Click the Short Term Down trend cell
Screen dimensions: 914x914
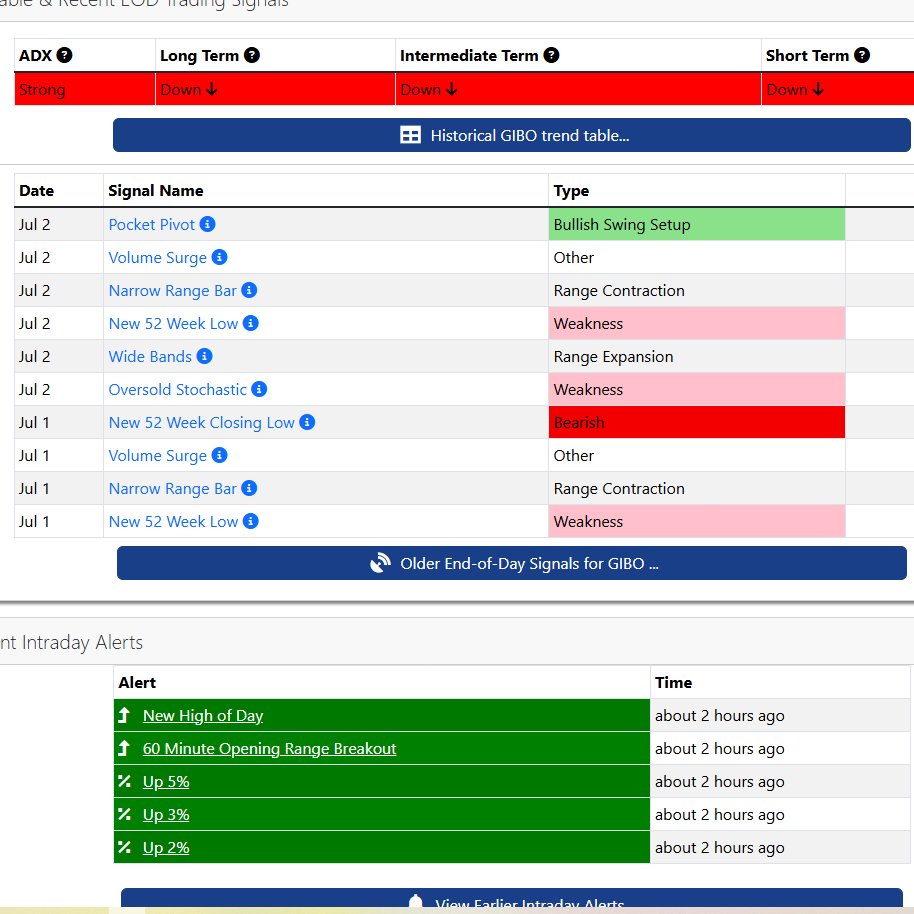tap(838, 89)
